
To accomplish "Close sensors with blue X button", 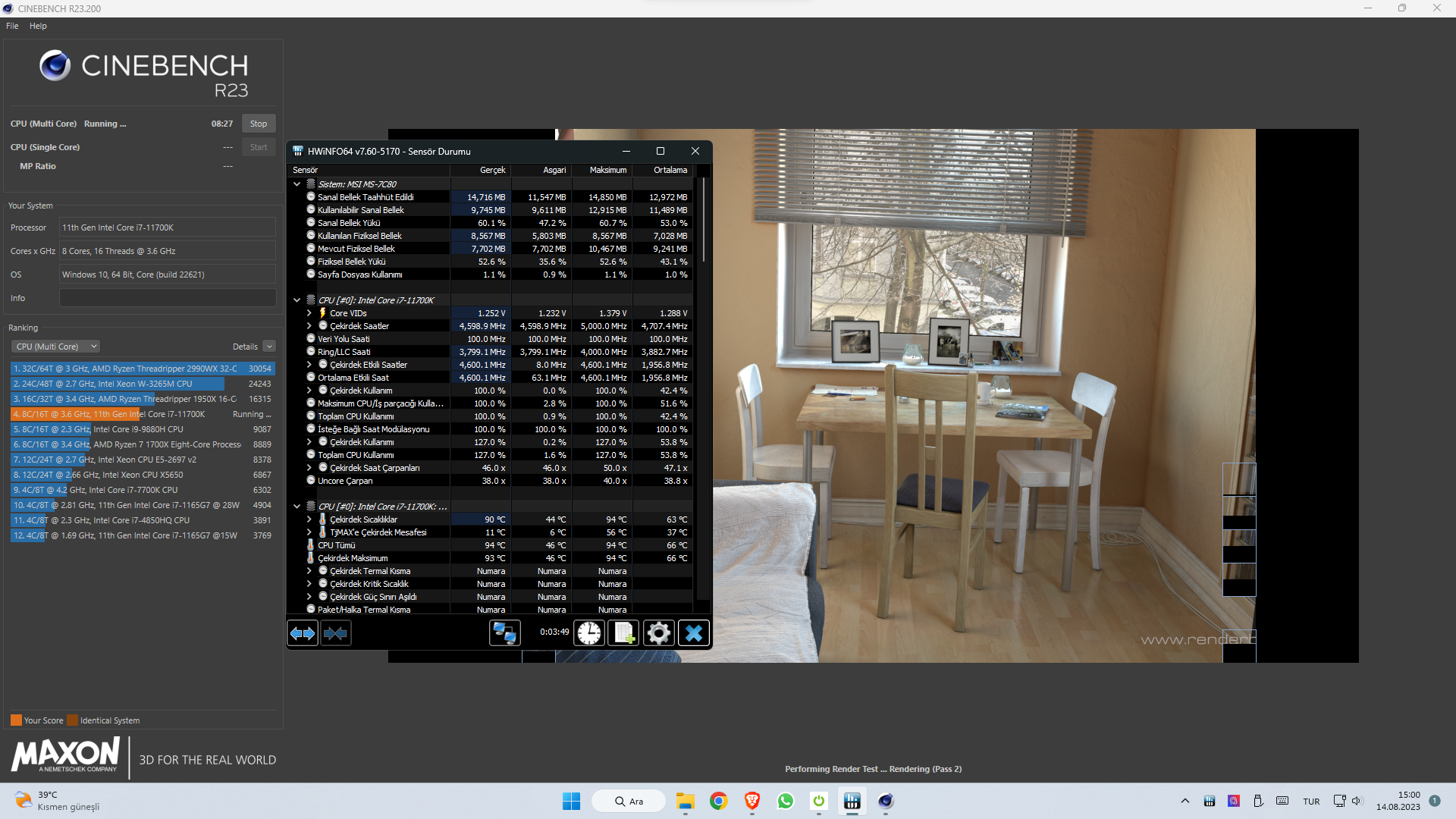I will pos(693,633).
